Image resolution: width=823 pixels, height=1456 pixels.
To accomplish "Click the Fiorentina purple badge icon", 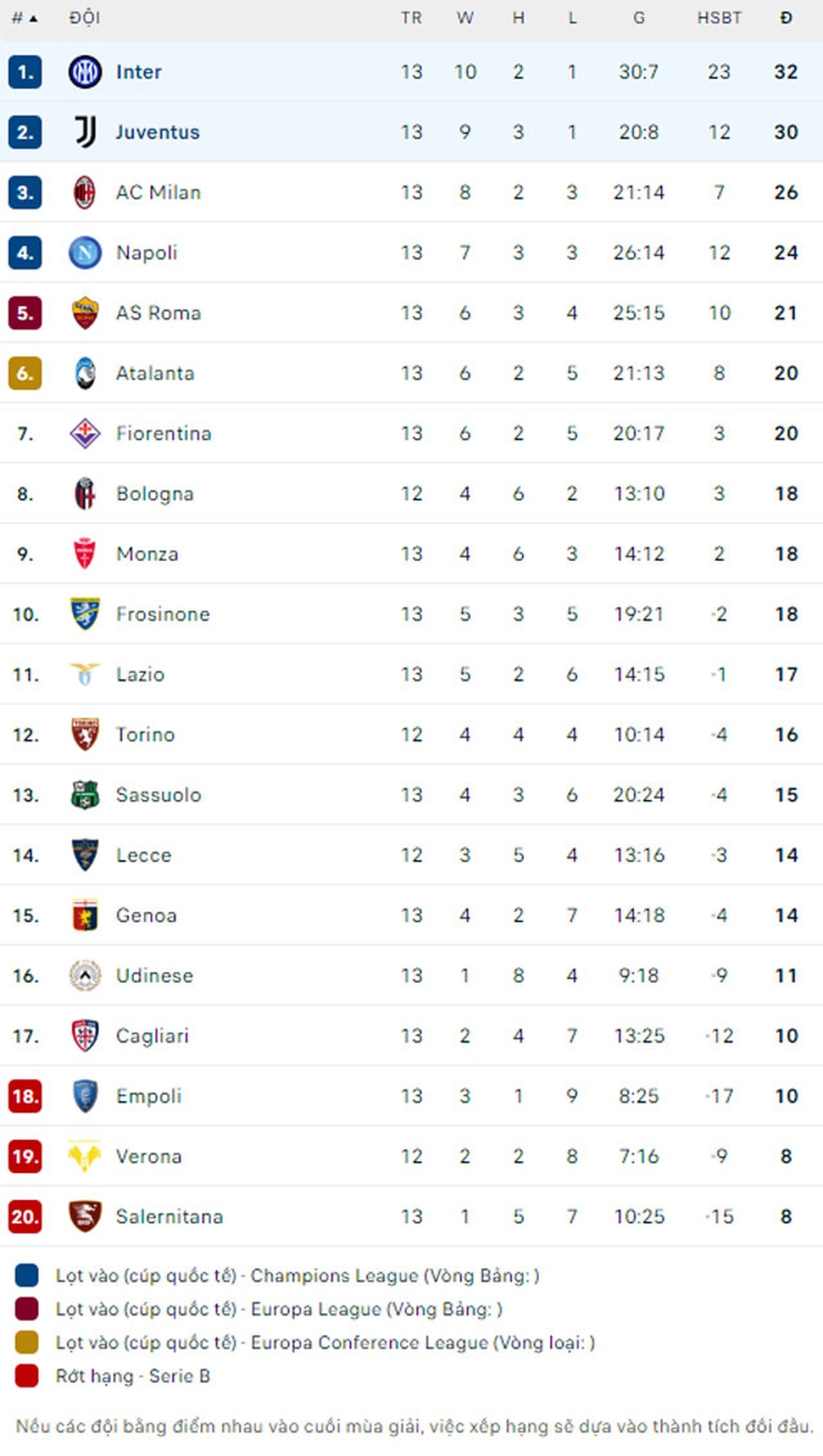I will tap(85, 433).
